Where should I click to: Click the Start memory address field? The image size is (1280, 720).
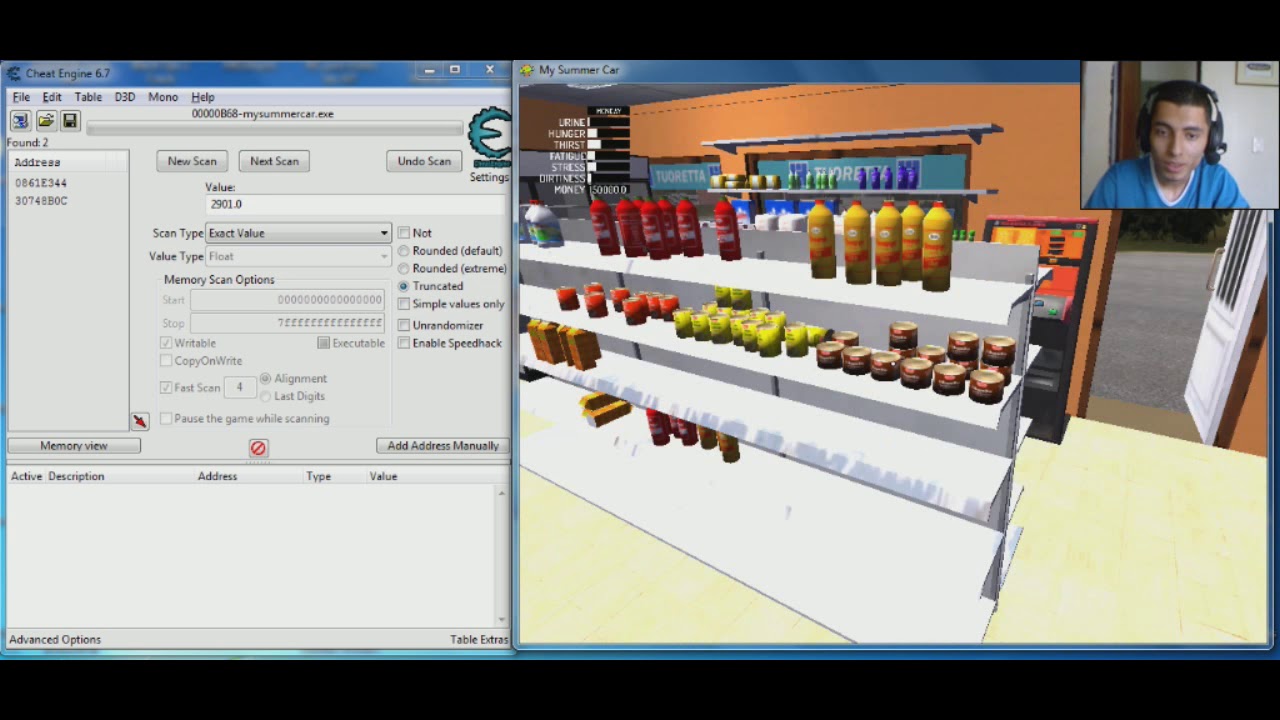[287, 300]
